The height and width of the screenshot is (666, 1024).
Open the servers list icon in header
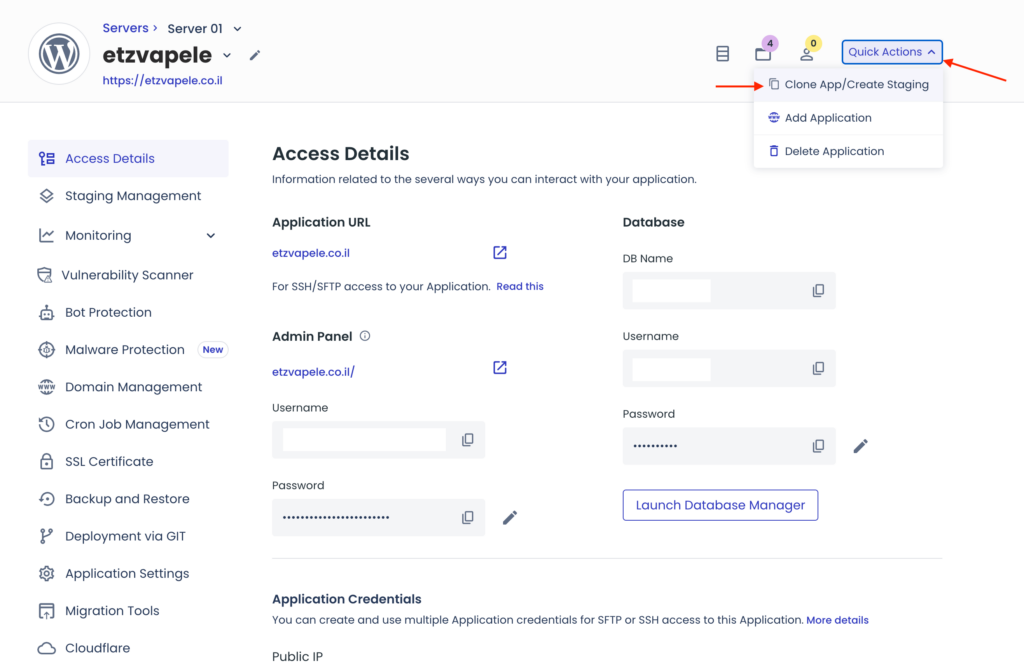pos(722,54)
